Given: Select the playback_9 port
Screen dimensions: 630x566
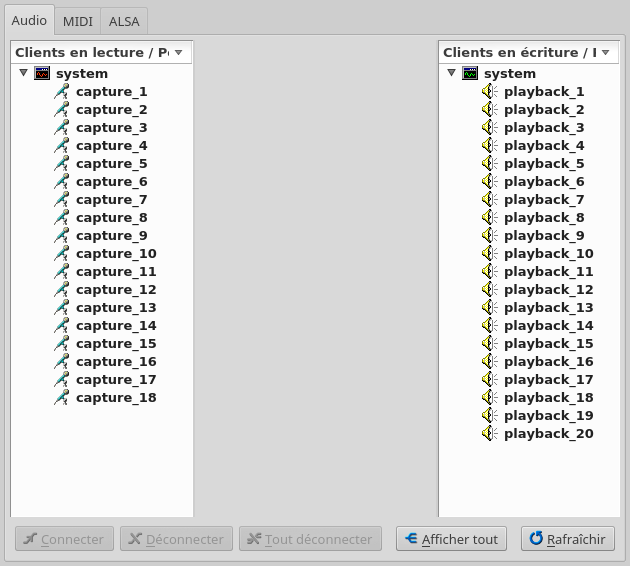Looking at the screenshot, I should tap(544, 235).
